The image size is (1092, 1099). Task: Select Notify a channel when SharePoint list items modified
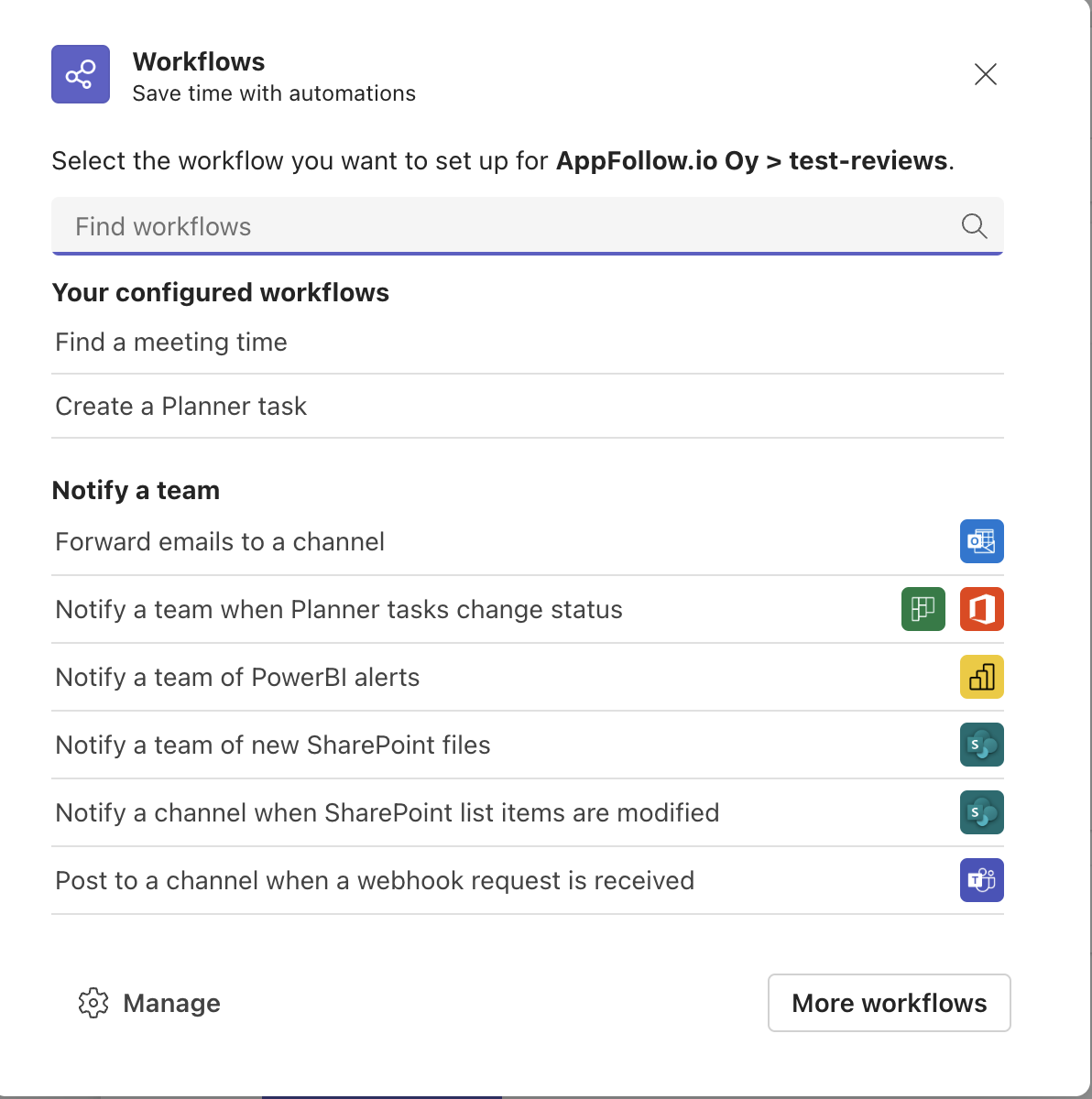coord(527,813)
